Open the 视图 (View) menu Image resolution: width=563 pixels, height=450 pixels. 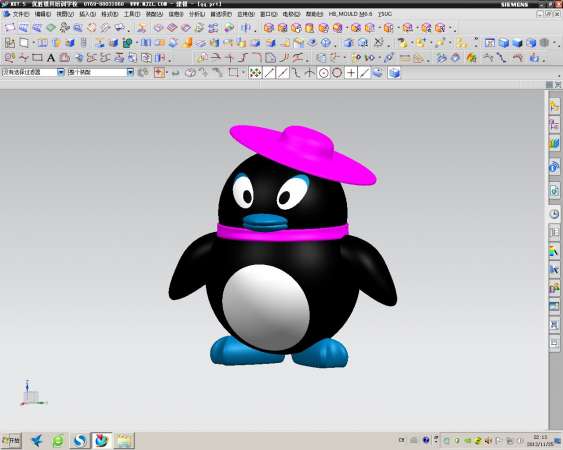click(x=65, y=14)
